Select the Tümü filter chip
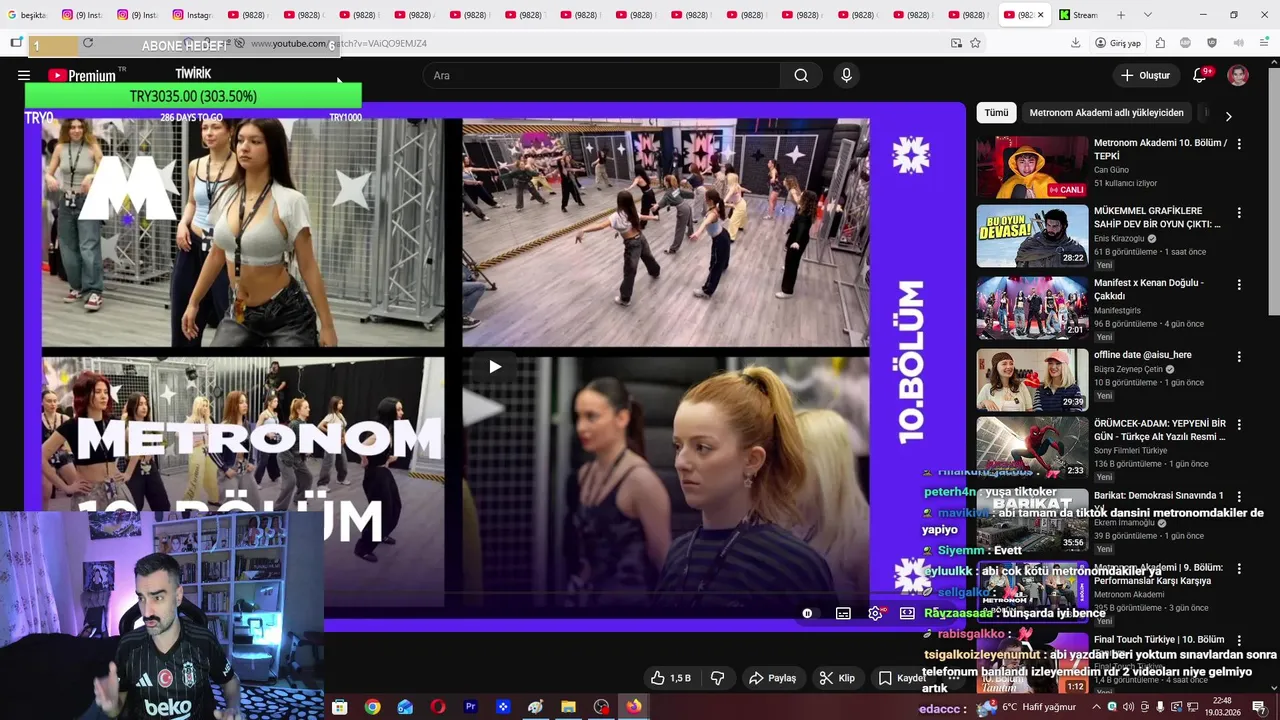The height and width of the screenshot is (720, 1280). point(996,113)
